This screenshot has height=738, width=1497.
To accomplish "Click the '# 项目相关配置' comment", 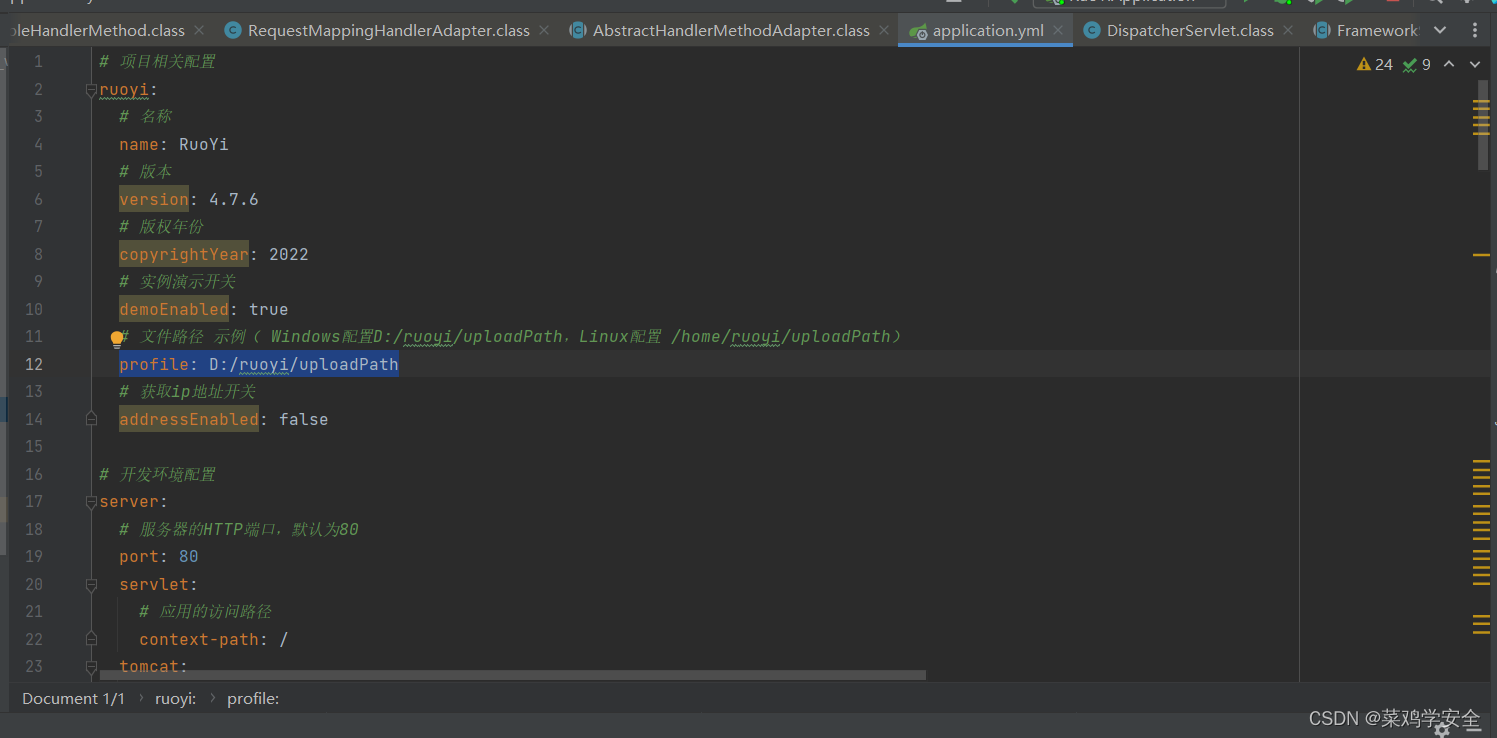I will pos(157,62).
